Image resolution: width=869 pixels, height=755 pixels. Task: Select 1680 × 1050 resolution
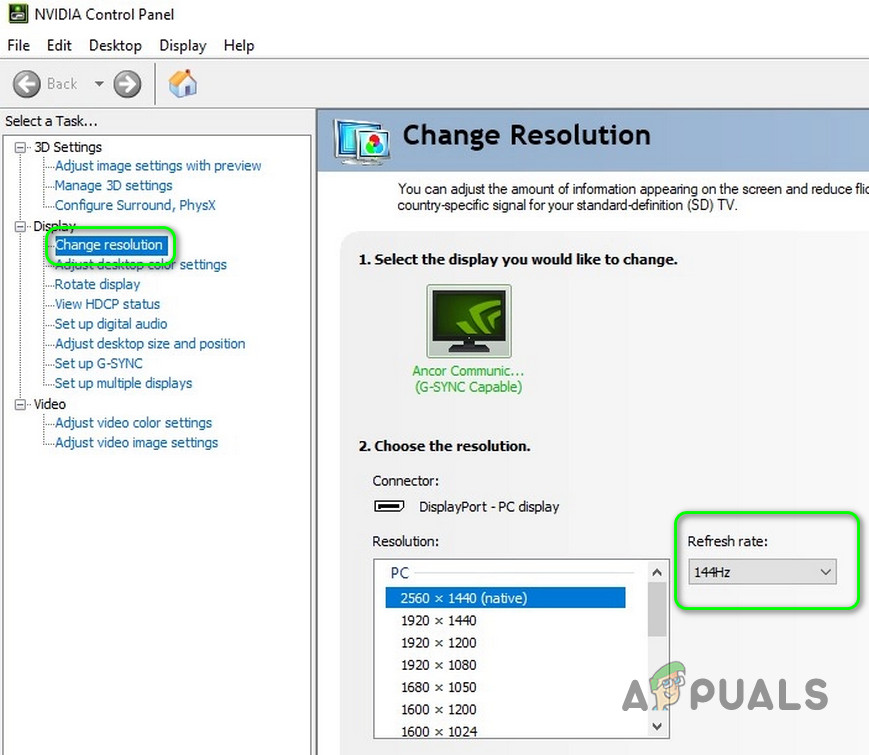[x=439, y=687]
